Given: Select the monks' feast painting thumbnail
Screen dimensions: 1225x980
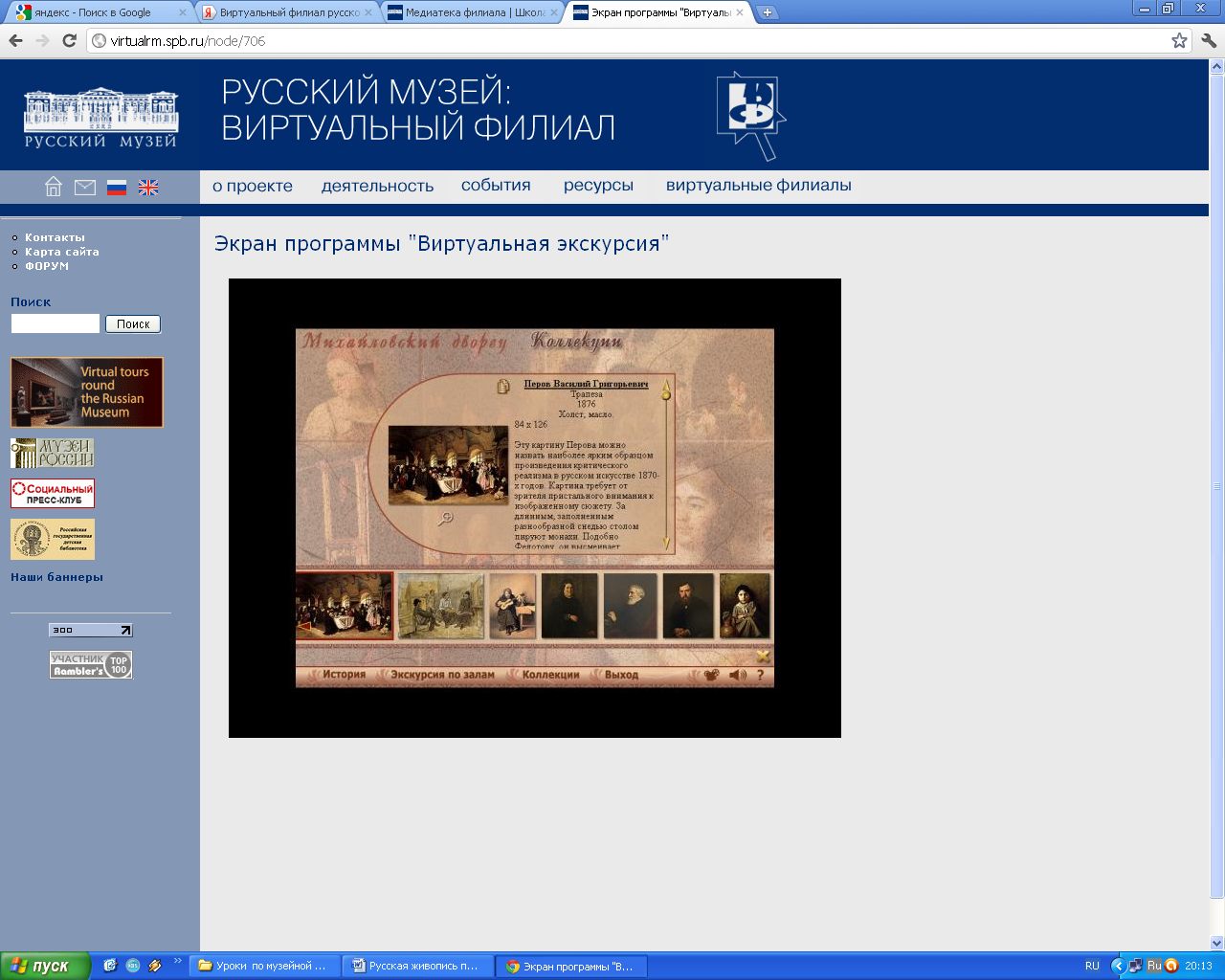Looking at the screenshot, I should (x=345, y=606).
